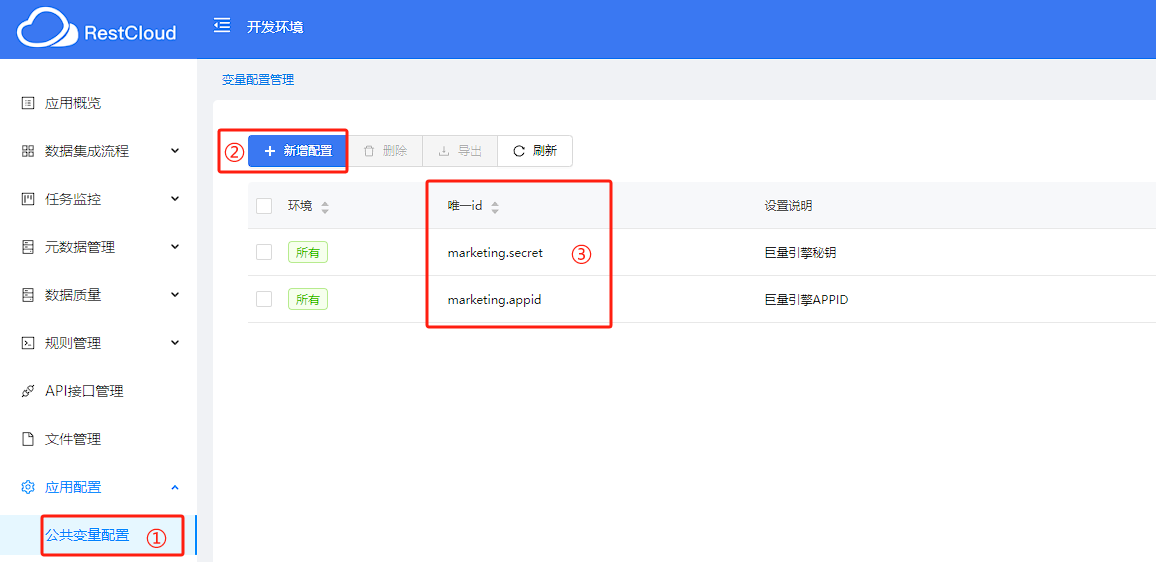Expand the 数据集成流程 menu chevron

click(x=175, y=151)
